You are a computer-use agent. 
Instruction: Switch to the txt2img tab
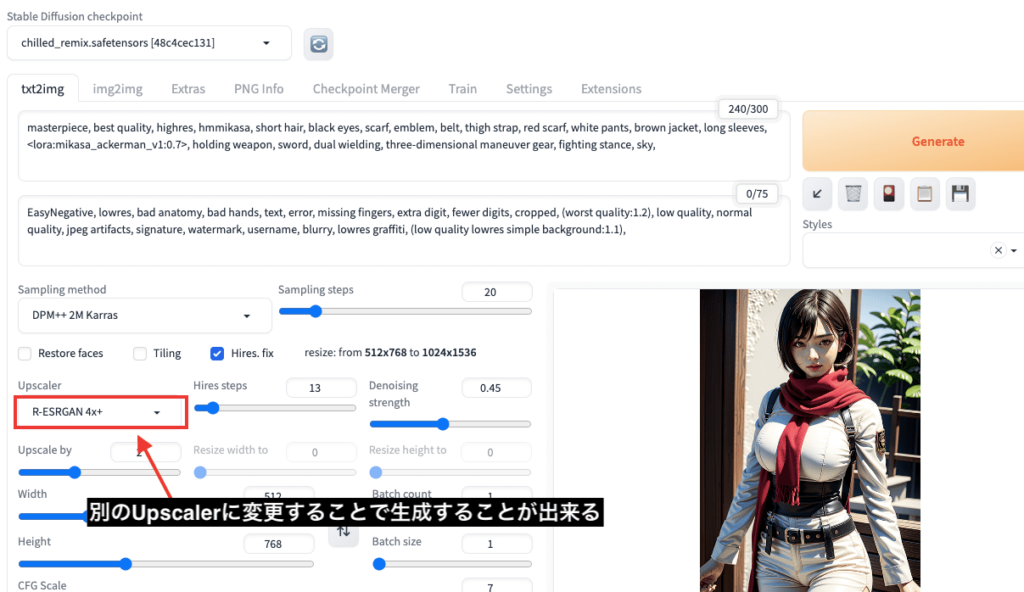[42, 89]
